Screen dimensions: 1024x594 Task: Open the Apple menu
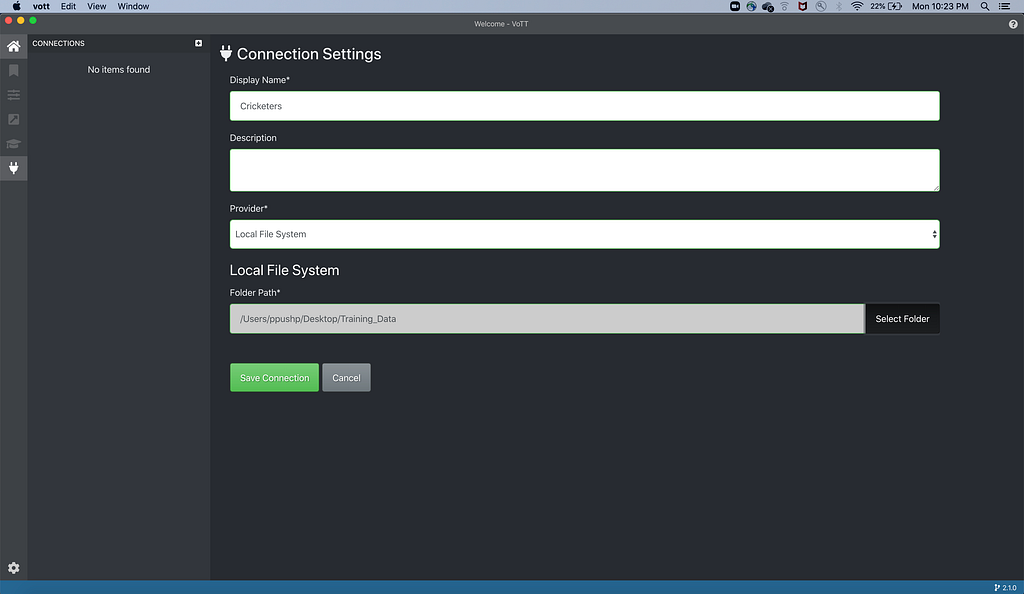16,7
